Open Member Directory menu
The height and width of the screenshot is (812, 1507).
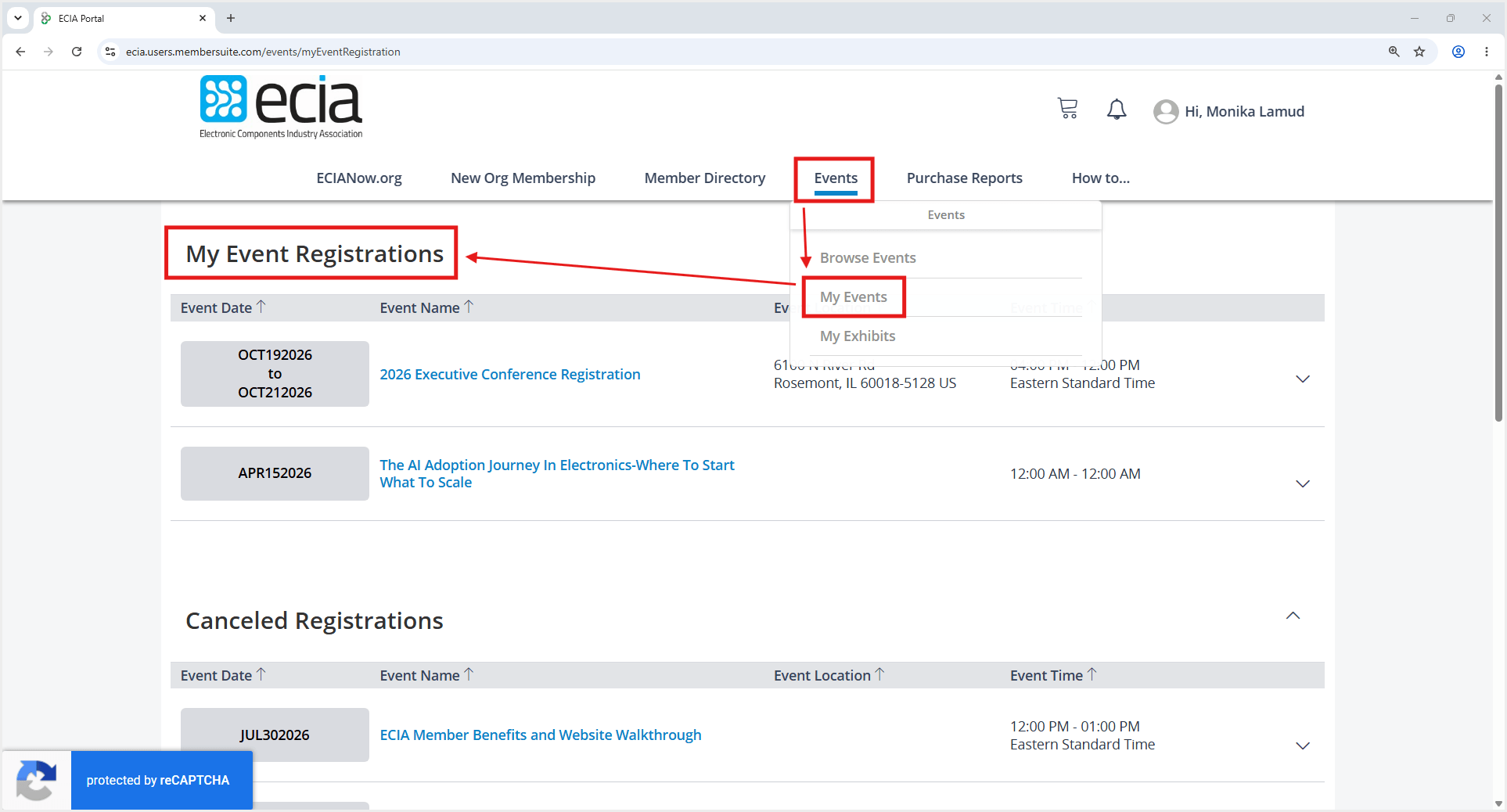click(705, 178)
